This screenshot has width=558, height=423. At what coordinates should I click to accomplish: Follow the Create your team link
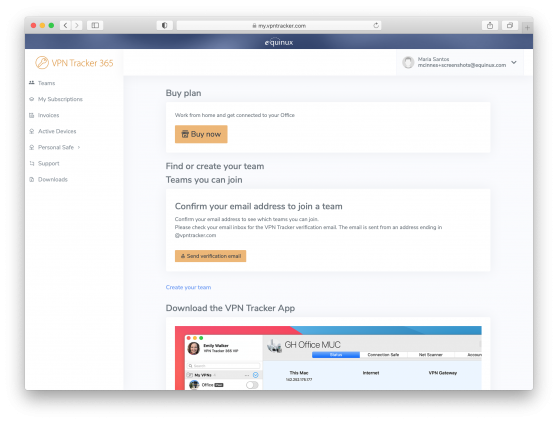[x=188, y=287]
